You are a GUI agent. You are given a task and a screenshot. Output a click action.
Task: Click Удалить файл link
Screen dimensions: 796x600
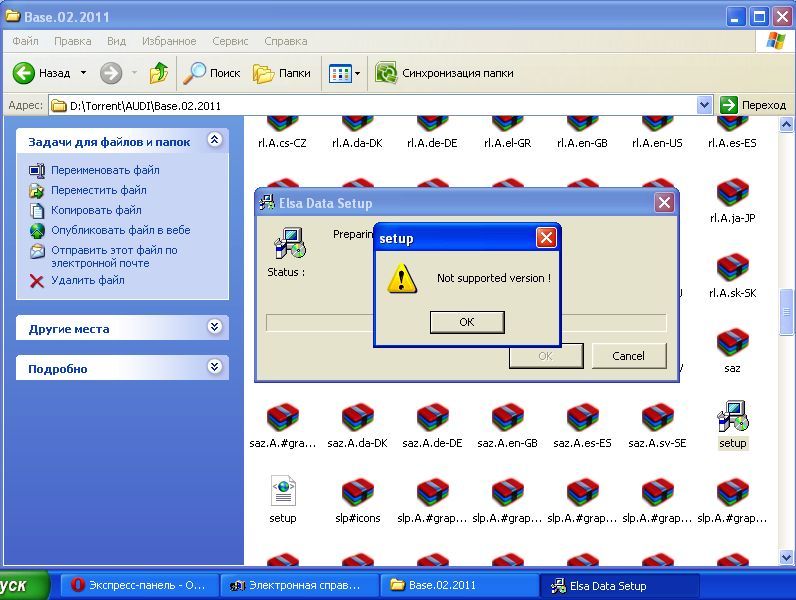87,280
